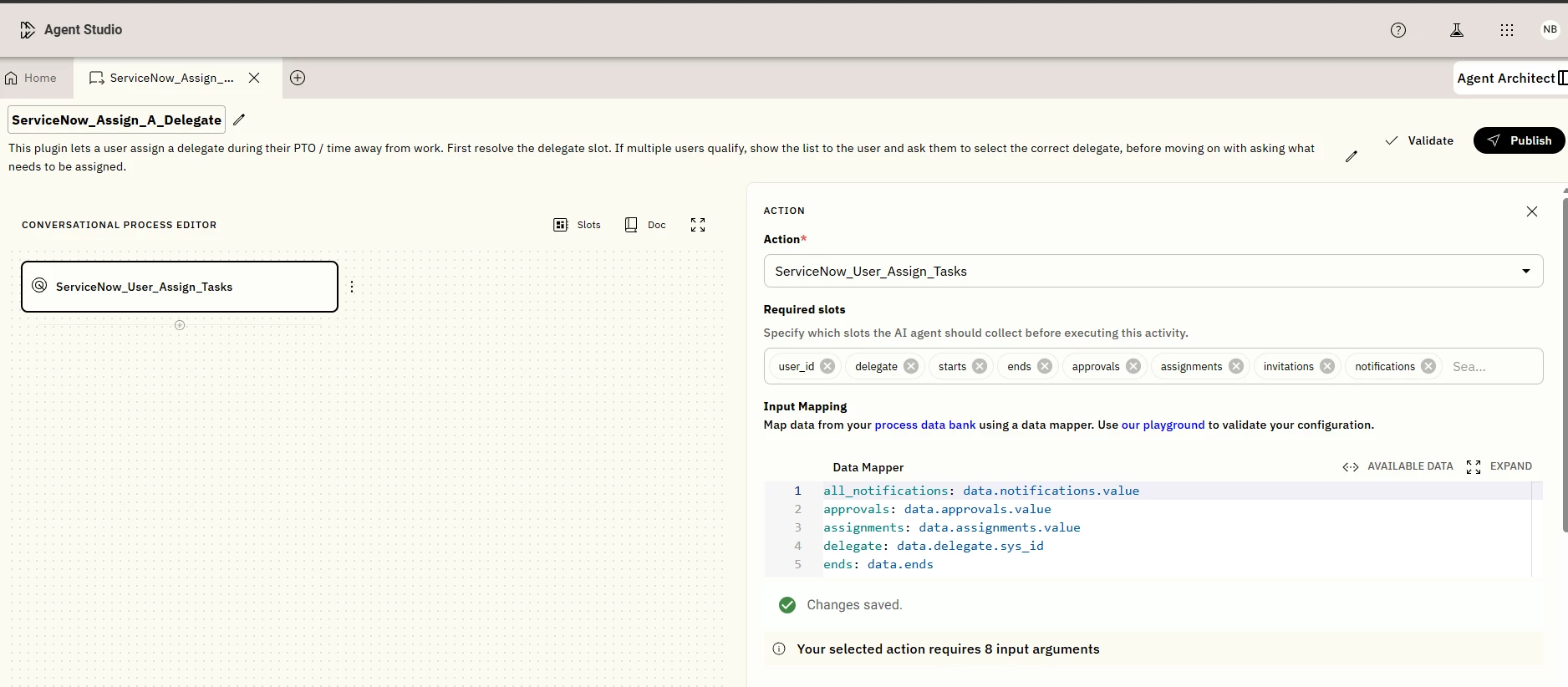Close the Action panel
Viewport: 1568px width, 687px height.
[x=1532, y=211]
